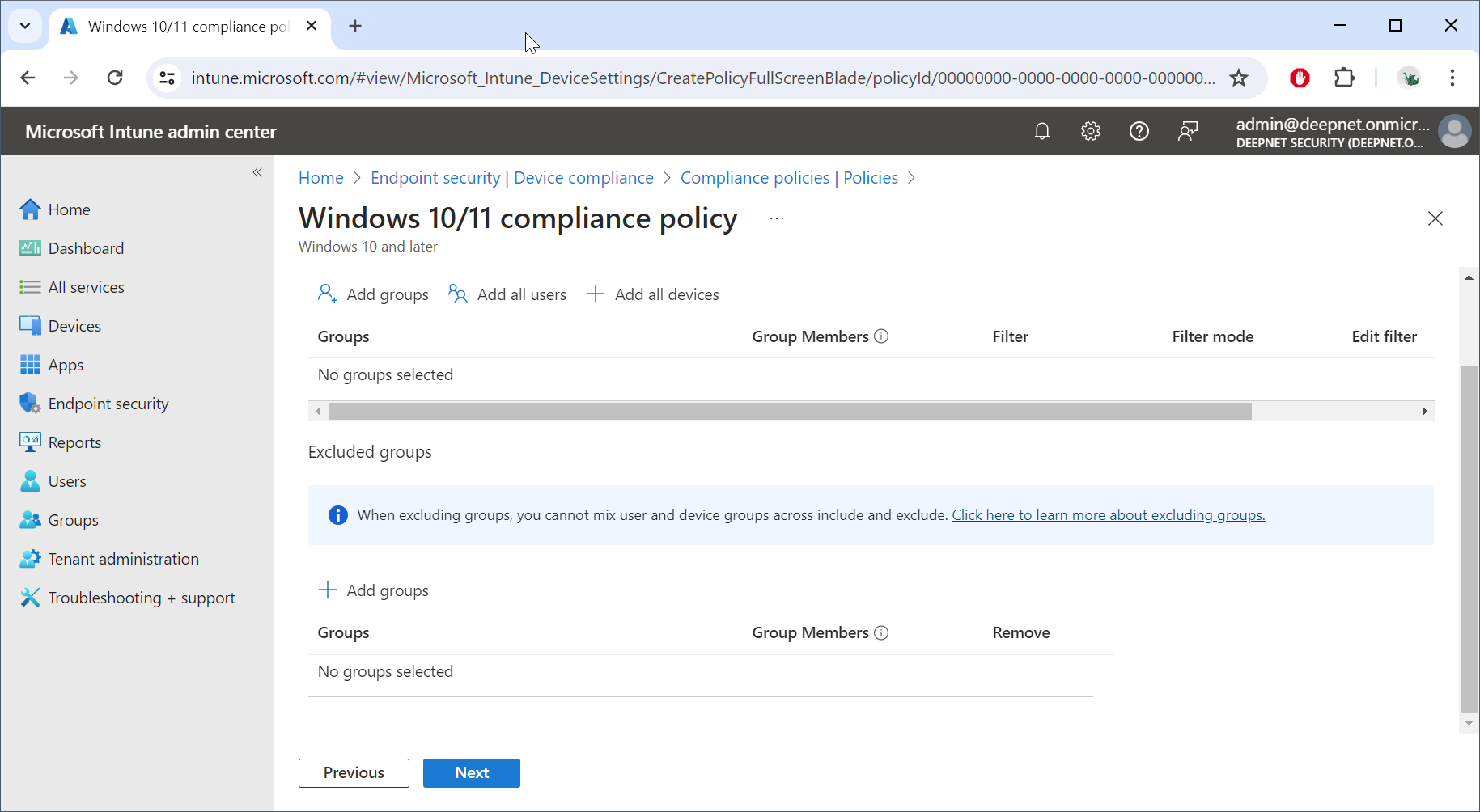1480x812 pixels.
Task: Click the Next button
Action: [471, 772]
